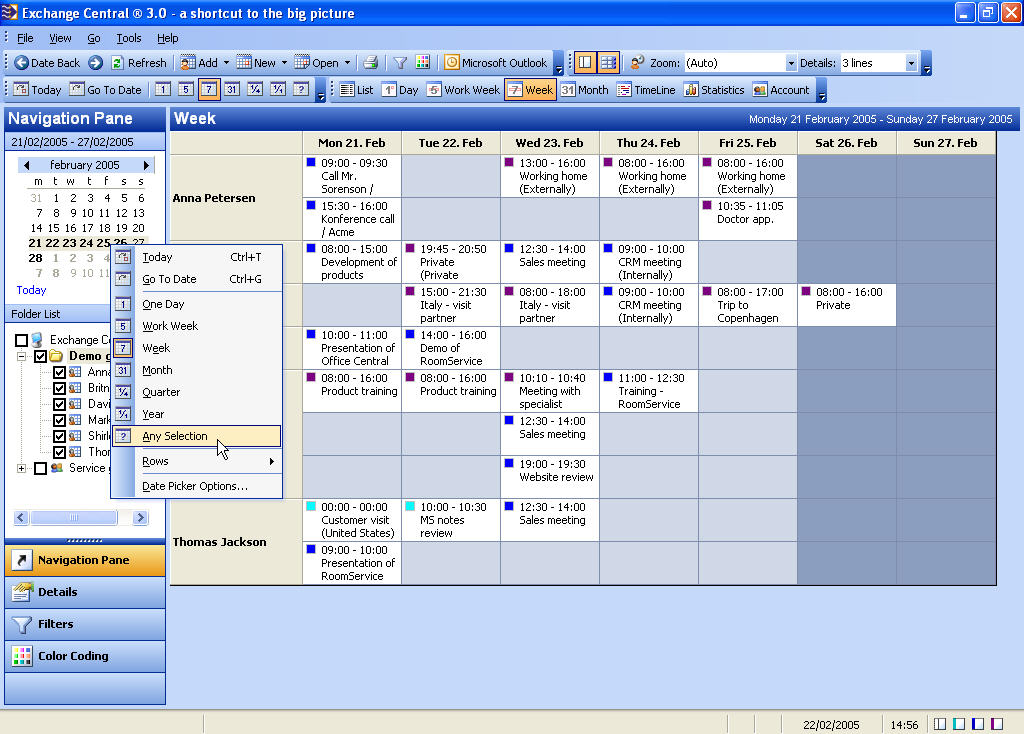Collapse the Demo folder tree node
The height and width of the screenshot is (734, 1024).
tap(22, 357)
